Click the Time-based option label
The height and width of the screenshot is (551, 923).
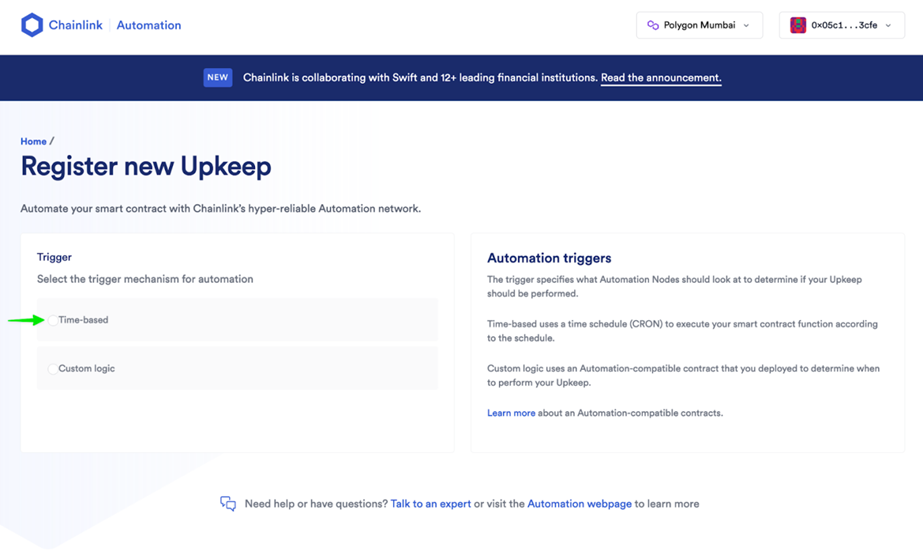(83, 320)
